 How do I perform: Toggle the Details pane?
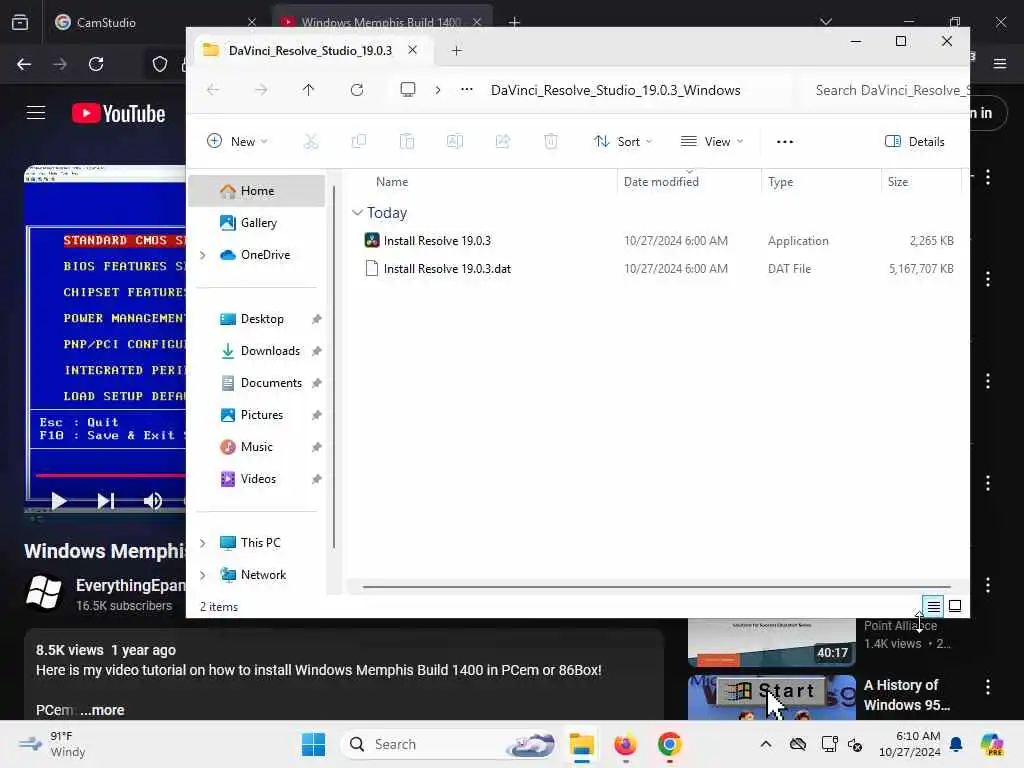tap(914, 142)
